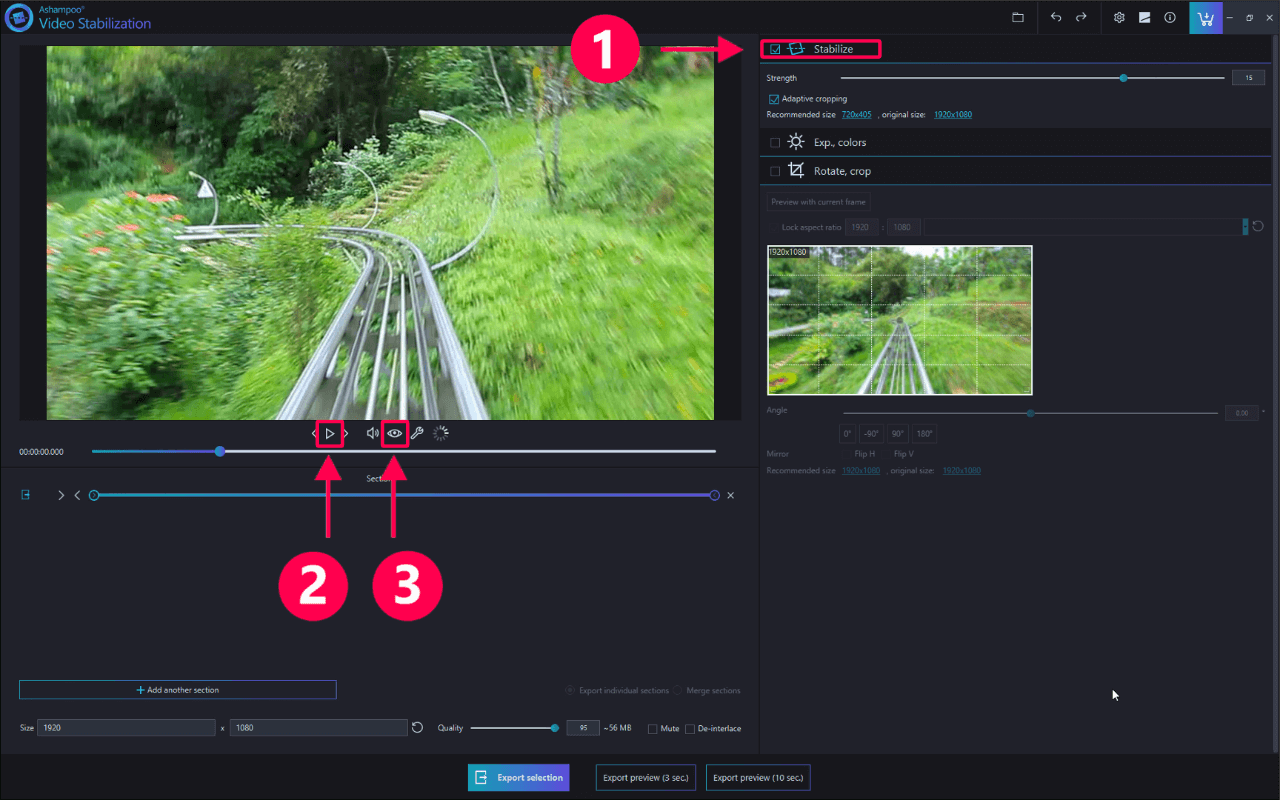1280x800 pixels.
Task: Enable the Mute checkbox near Quality
Action: (x=651, y=728)
